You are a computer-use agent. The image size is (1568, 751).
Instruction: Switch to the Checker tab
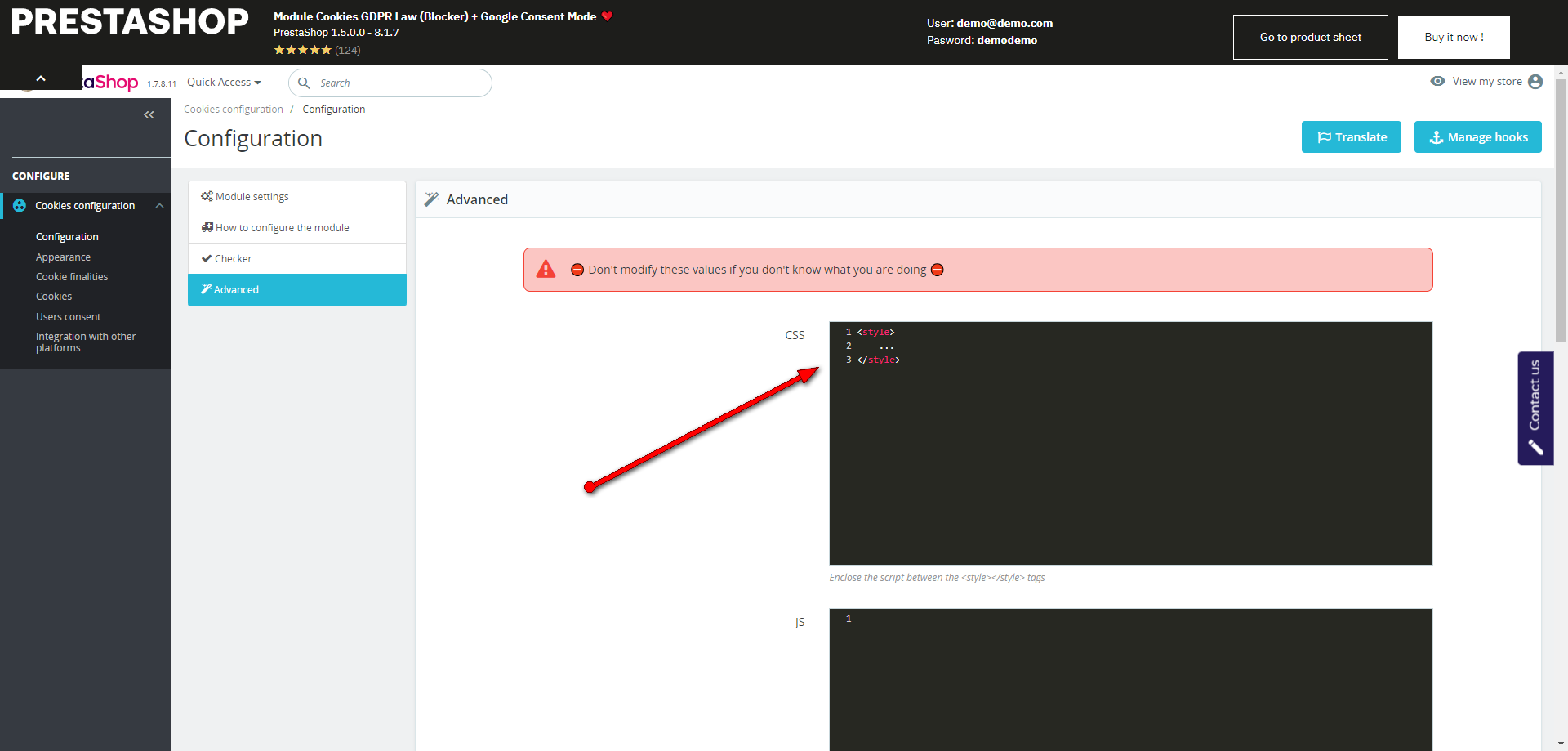[297, 259]
